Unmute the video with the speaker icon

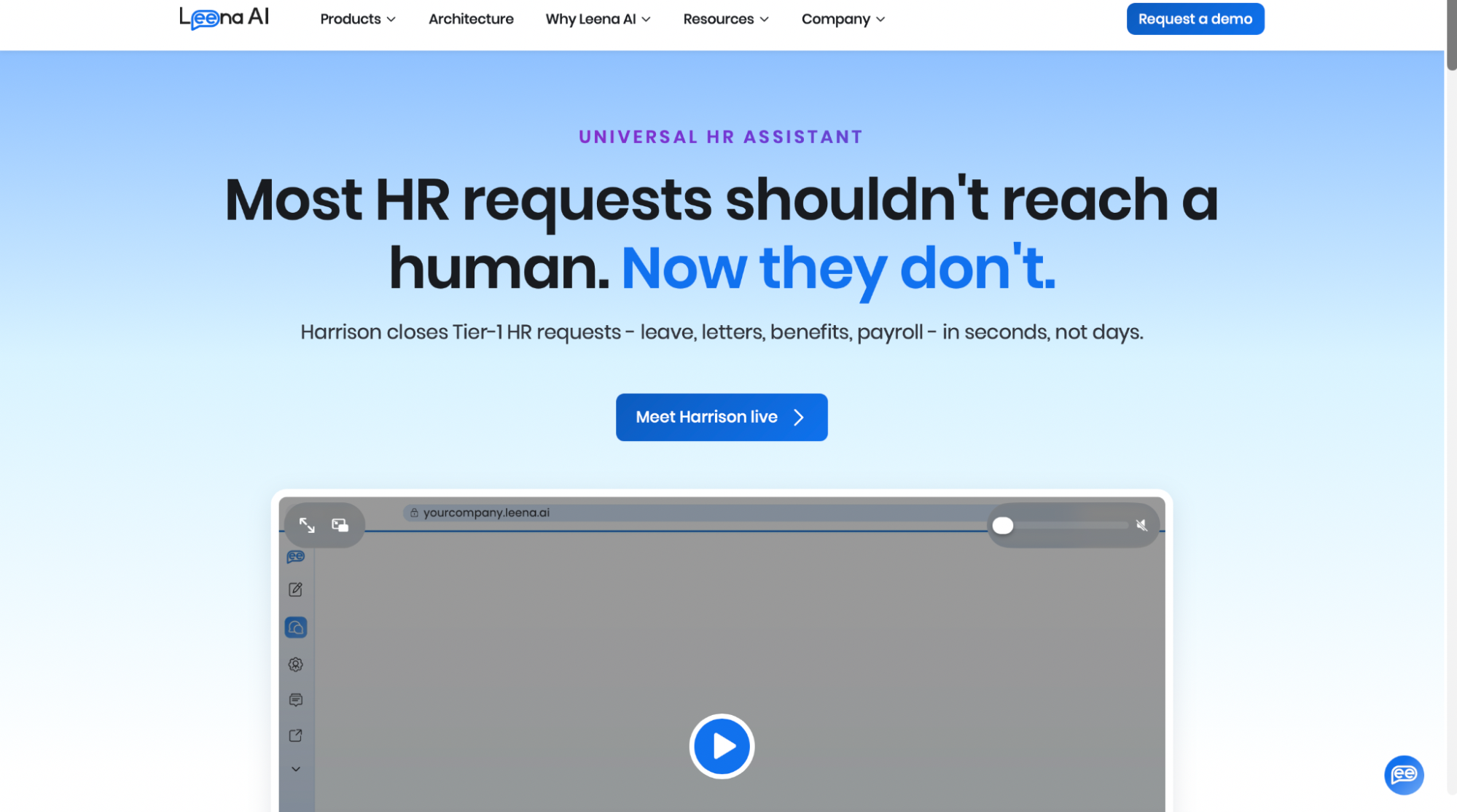[1141, 525]
